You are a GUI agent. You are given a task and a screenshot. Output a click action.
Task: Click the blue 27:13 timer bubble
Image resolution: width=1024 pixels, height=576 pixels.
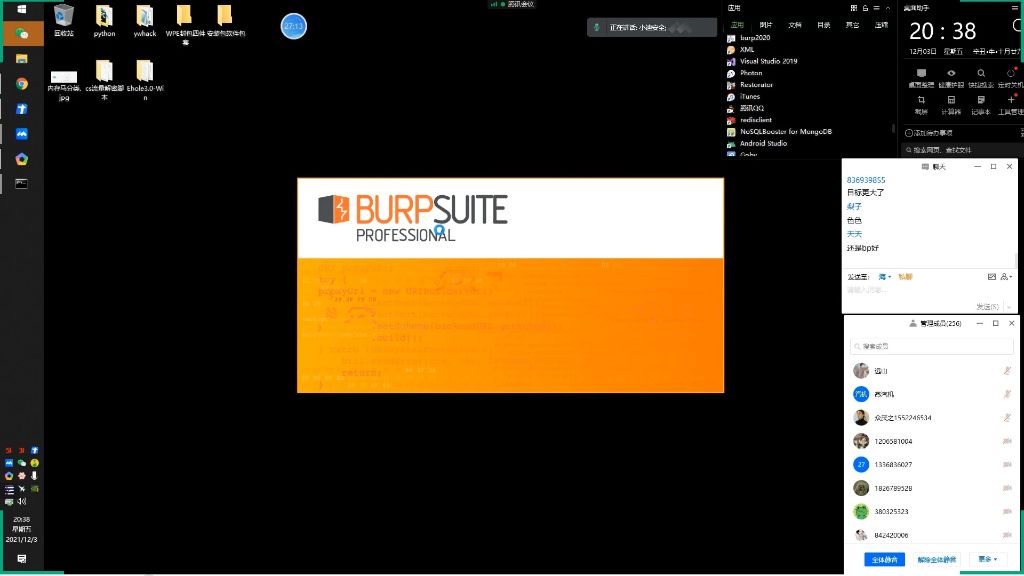[294, 26]
